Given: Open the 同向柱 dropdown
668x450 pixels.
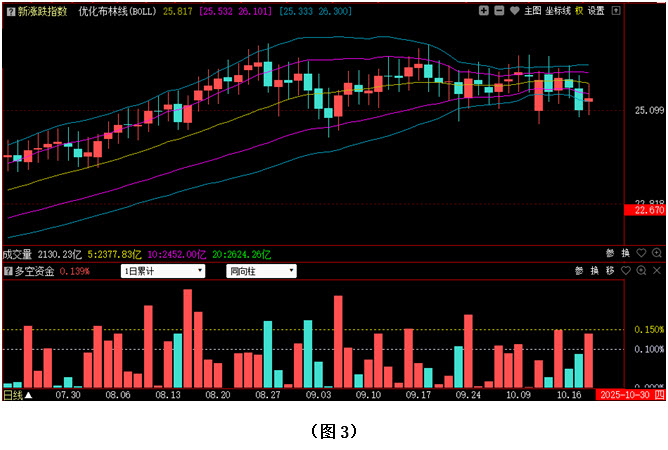Looking at the screenshot, I should [x=262, y=271].
